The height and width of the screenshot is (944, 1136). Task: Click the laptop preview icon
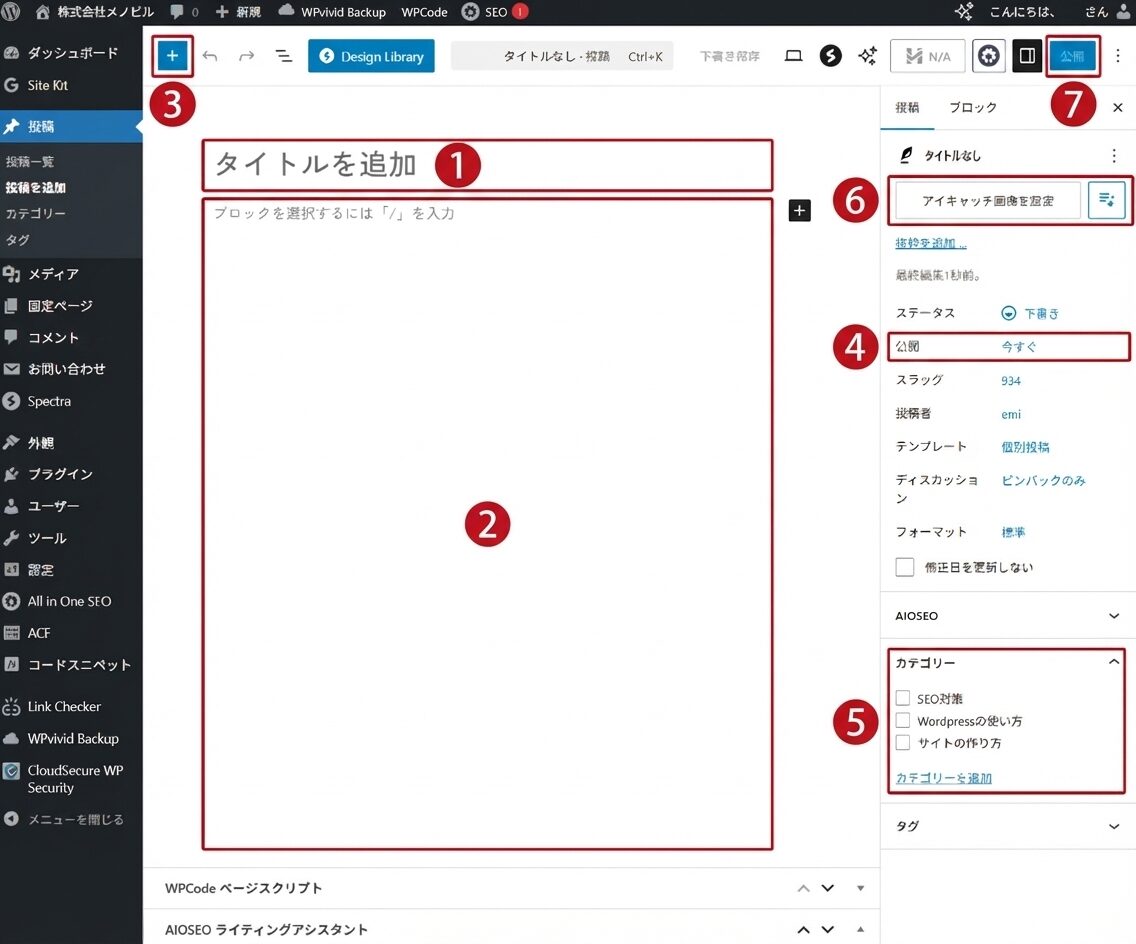(793, 56)
